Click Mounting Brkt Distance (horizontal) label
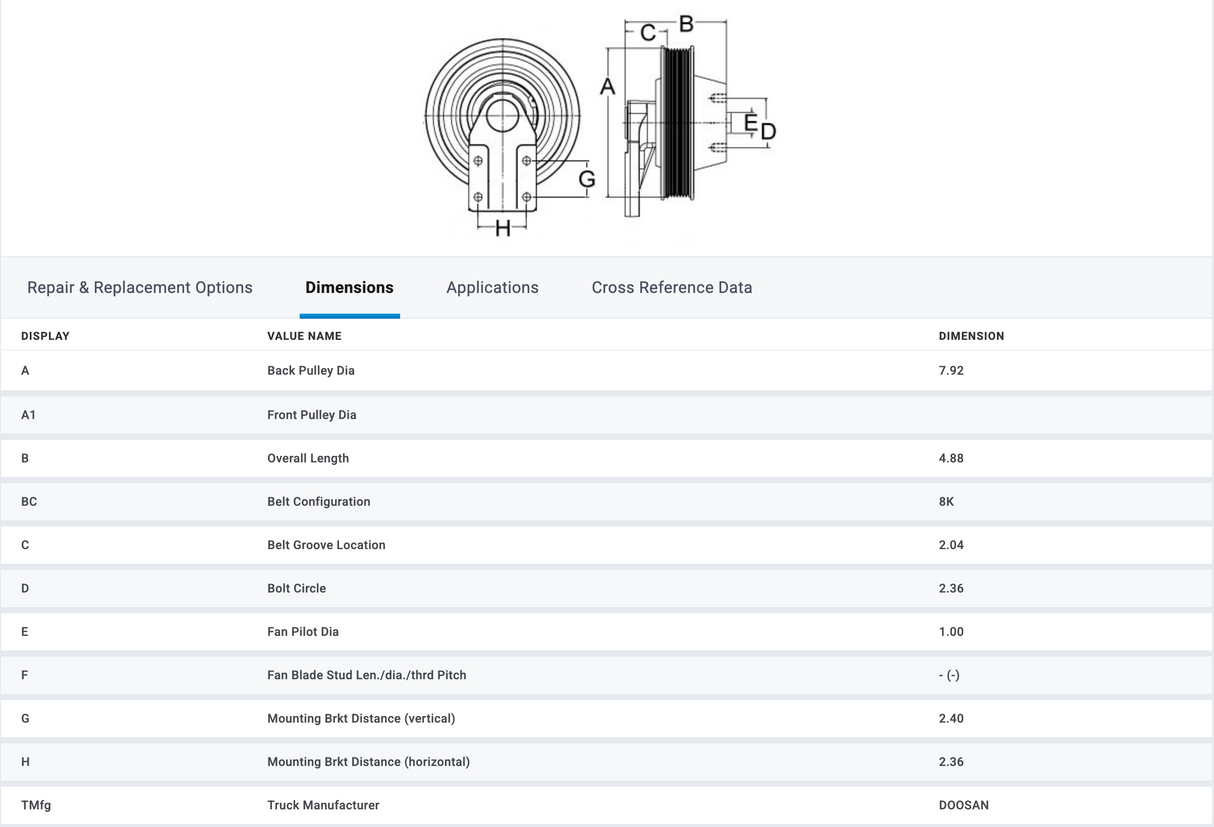Image resolution: width=1214 pixels, height=827 pixels. [x=369, y=762]
